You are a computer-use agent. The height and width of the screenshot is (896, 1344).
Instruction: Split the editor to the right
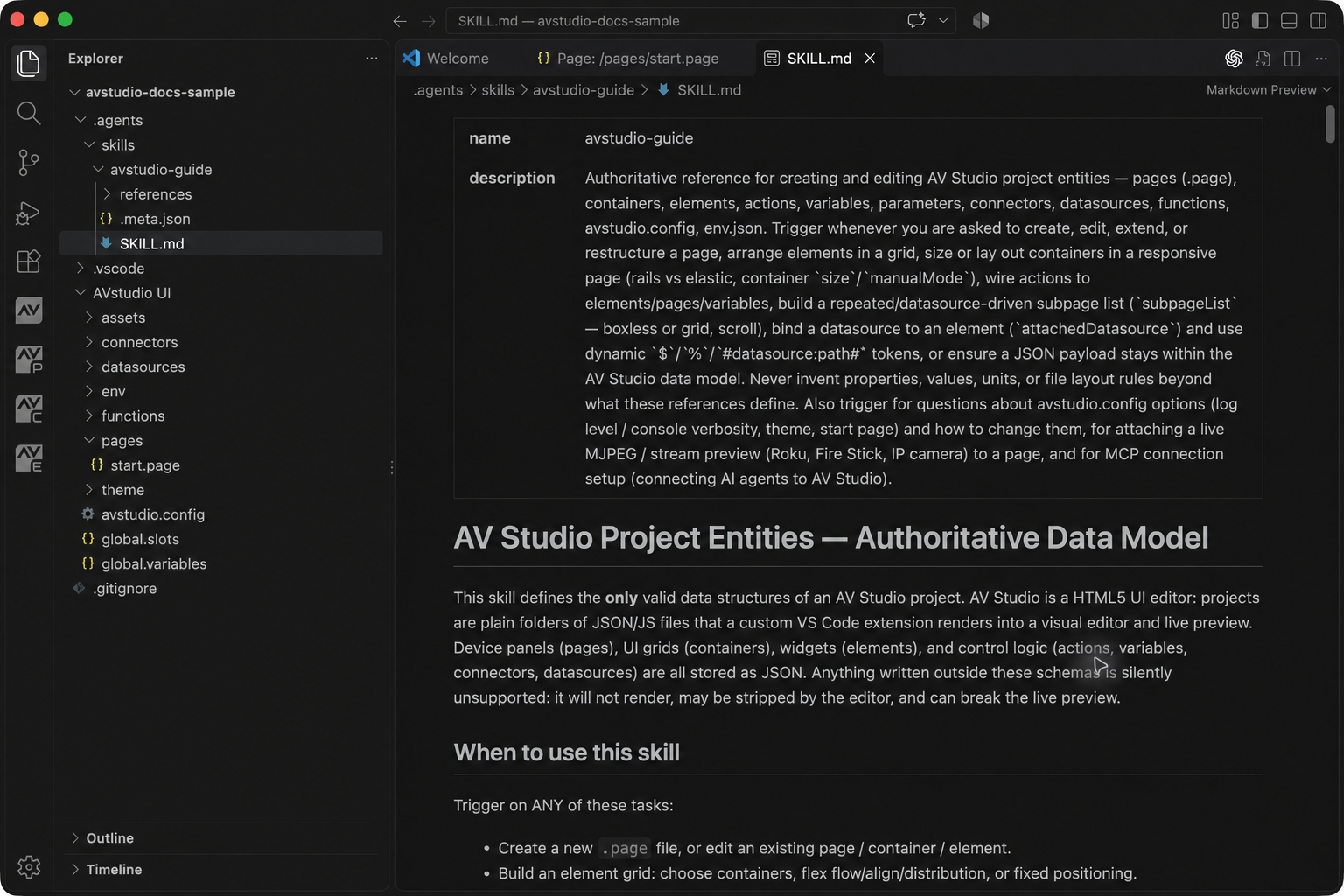pyautogui.click(x=1291, y=59)
